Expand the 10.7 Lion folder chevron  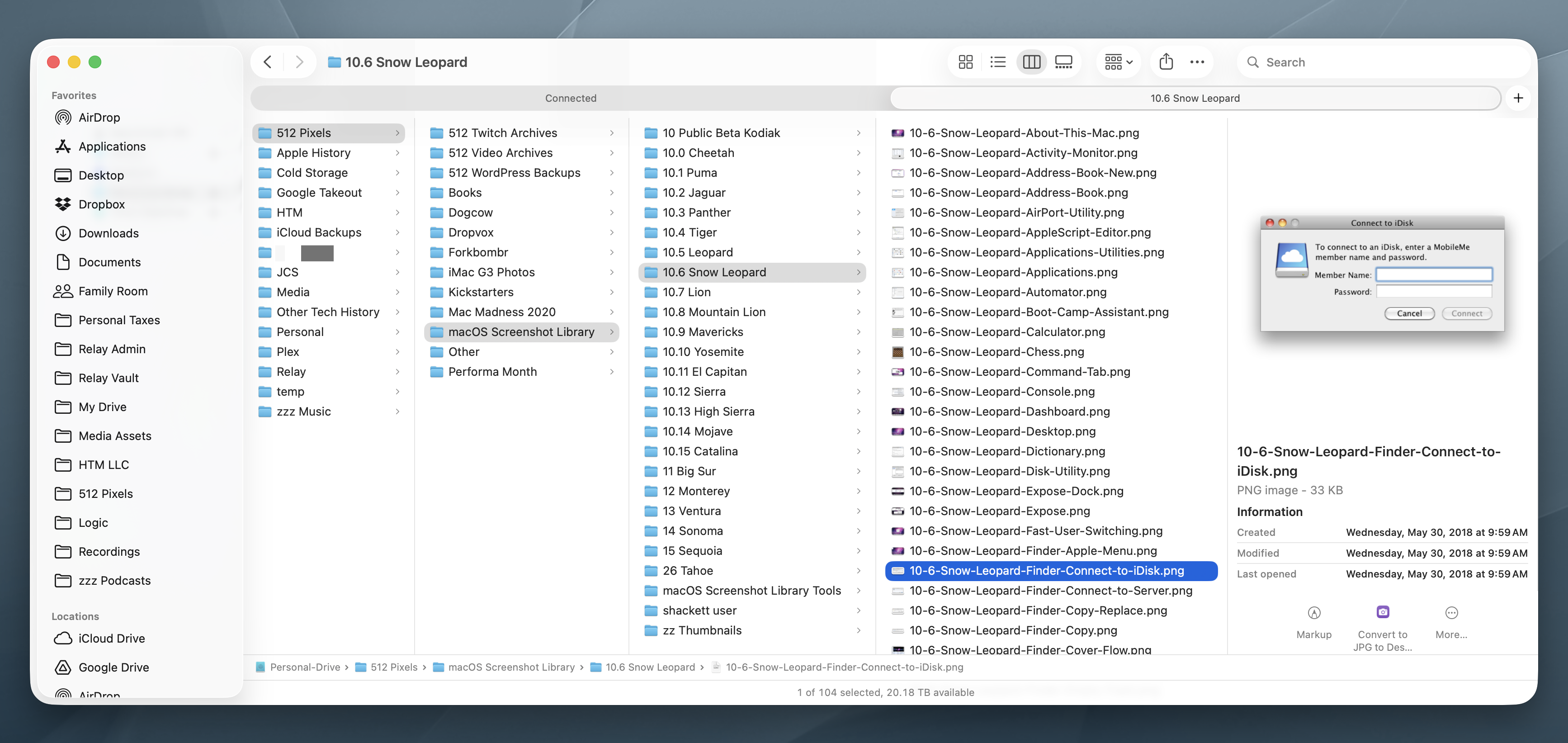(x=858, y=292)
